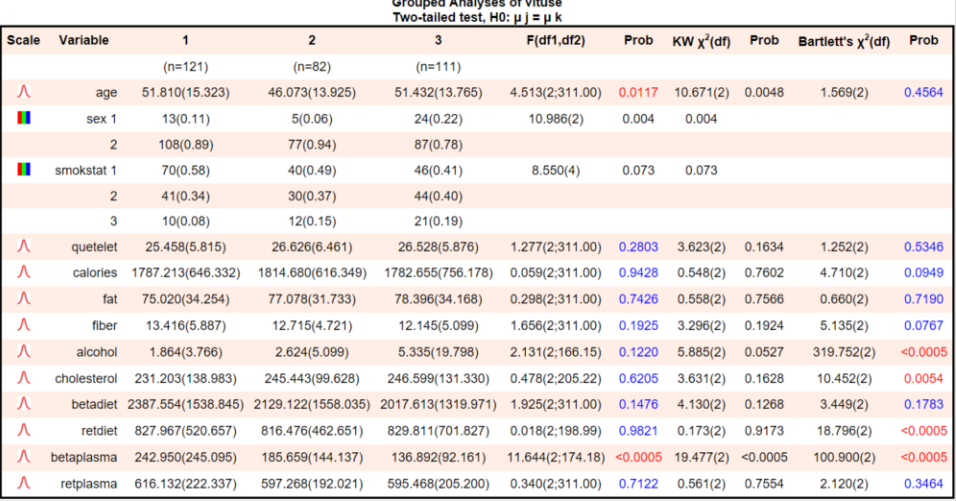The height and width of the screenshot is (501, 956).
Task: Click the blue 0.4564 Bartlett probability for age
Action: (x=922, y=92)
